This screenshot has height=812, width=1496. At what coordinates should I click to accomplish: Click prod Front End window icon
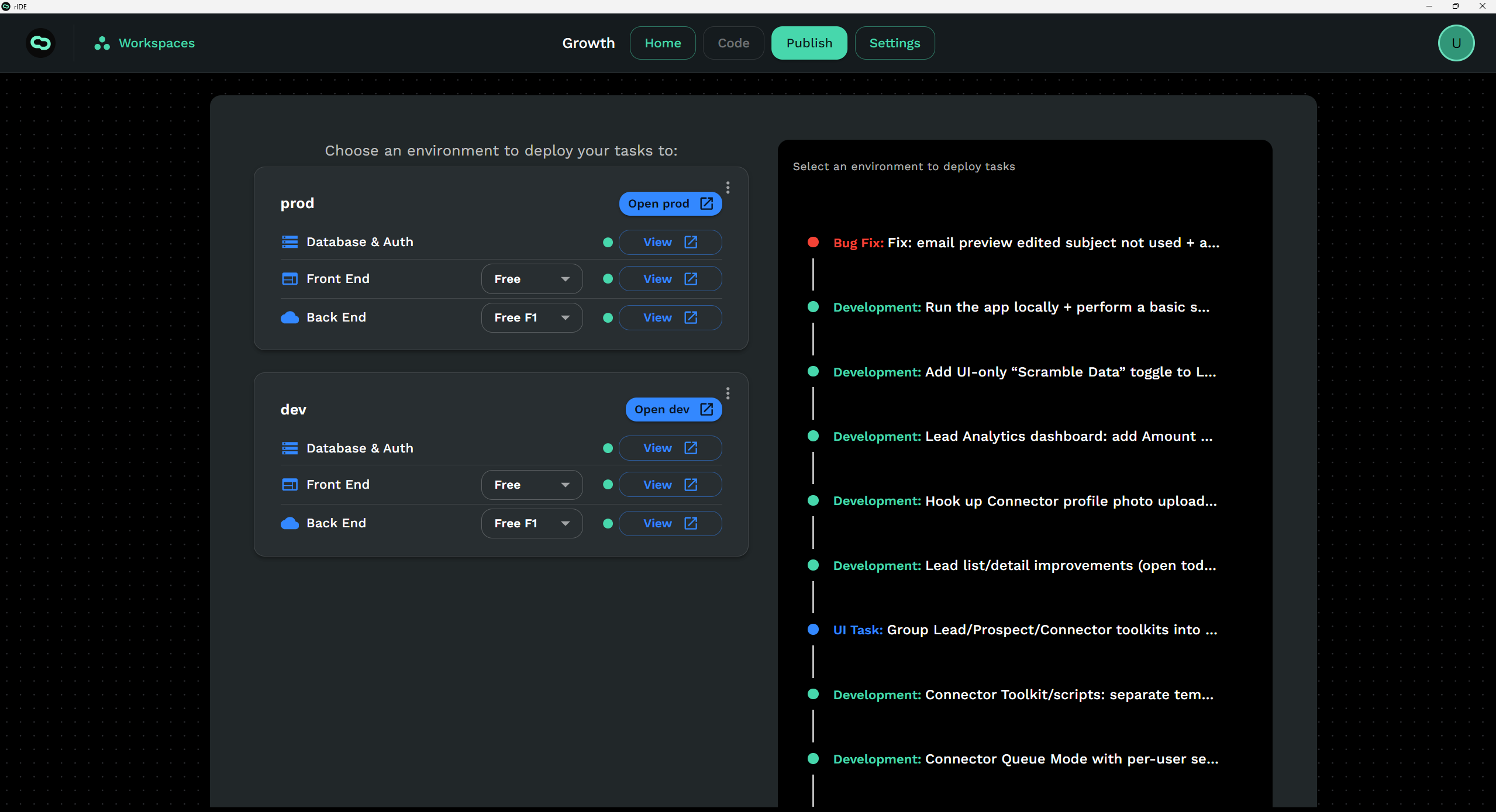click(289, 279)
